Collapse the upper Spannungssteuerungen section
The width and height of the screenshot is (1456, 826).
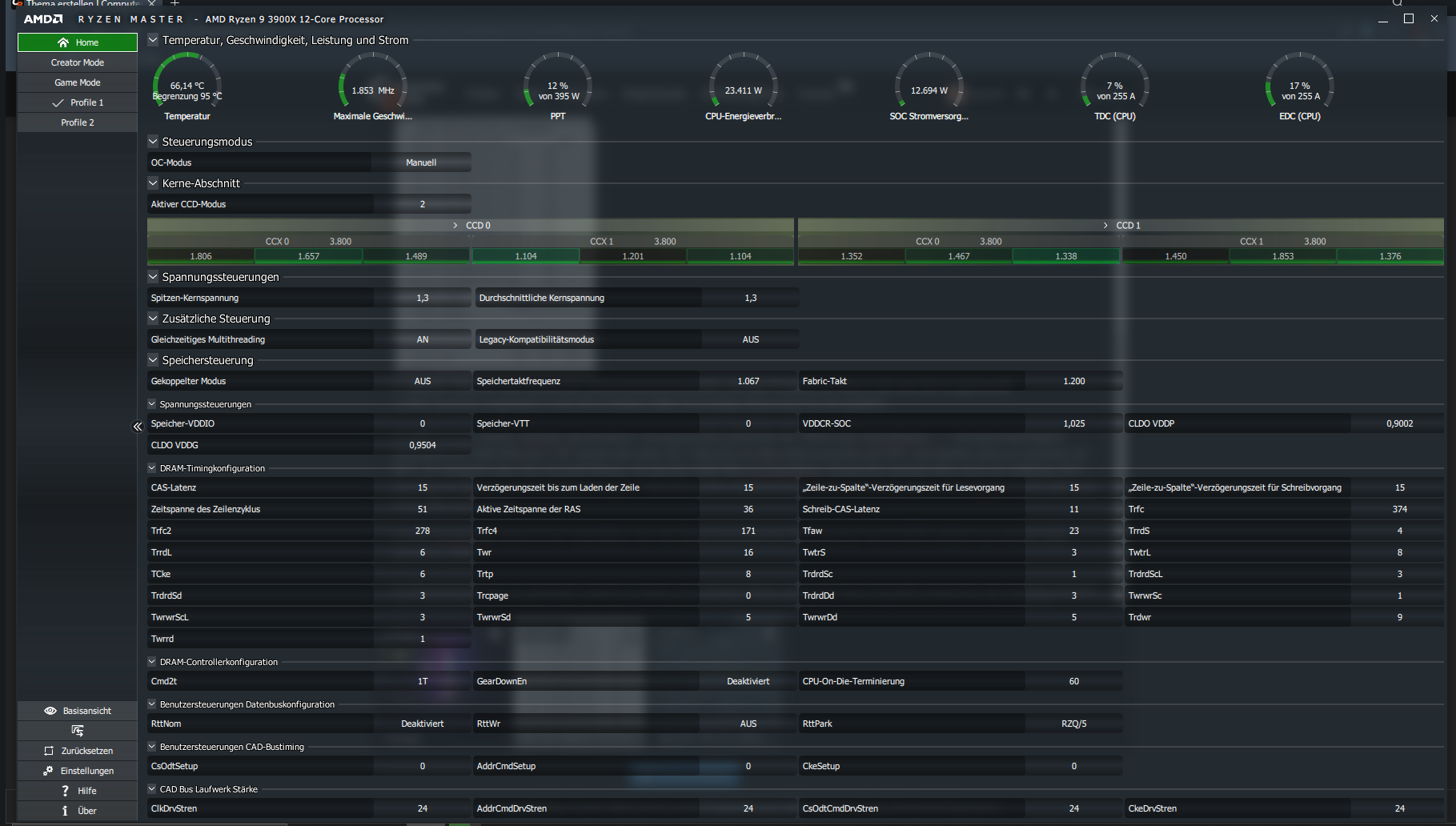tap(153, 277)
